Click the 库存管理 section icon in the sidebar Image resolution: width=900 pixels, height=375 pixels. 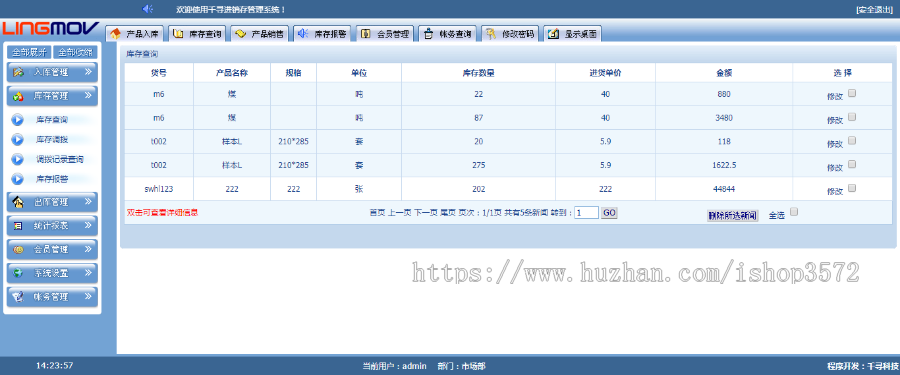click(18, 96)
